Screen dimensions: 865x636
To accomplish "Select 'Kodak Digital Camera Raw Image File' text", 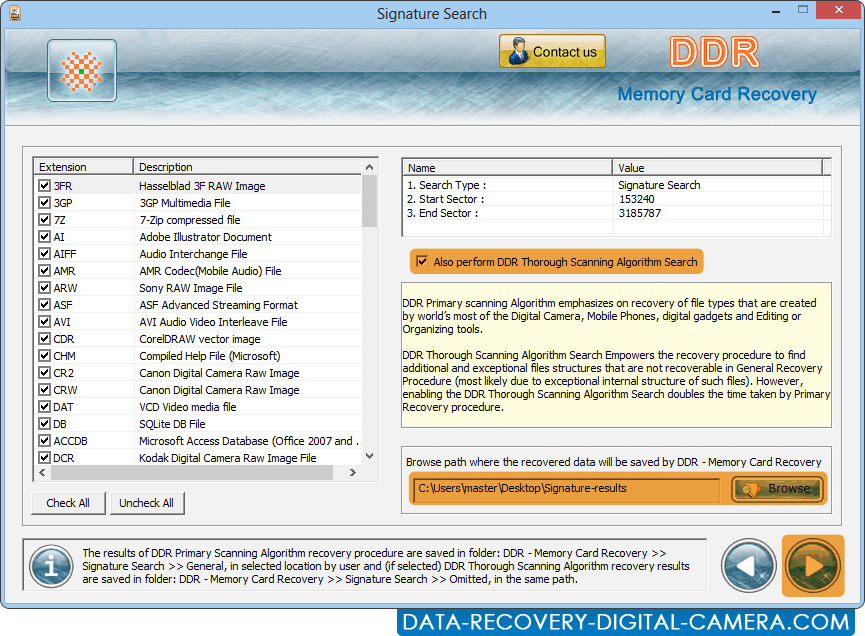I will [x=227, y=458].
